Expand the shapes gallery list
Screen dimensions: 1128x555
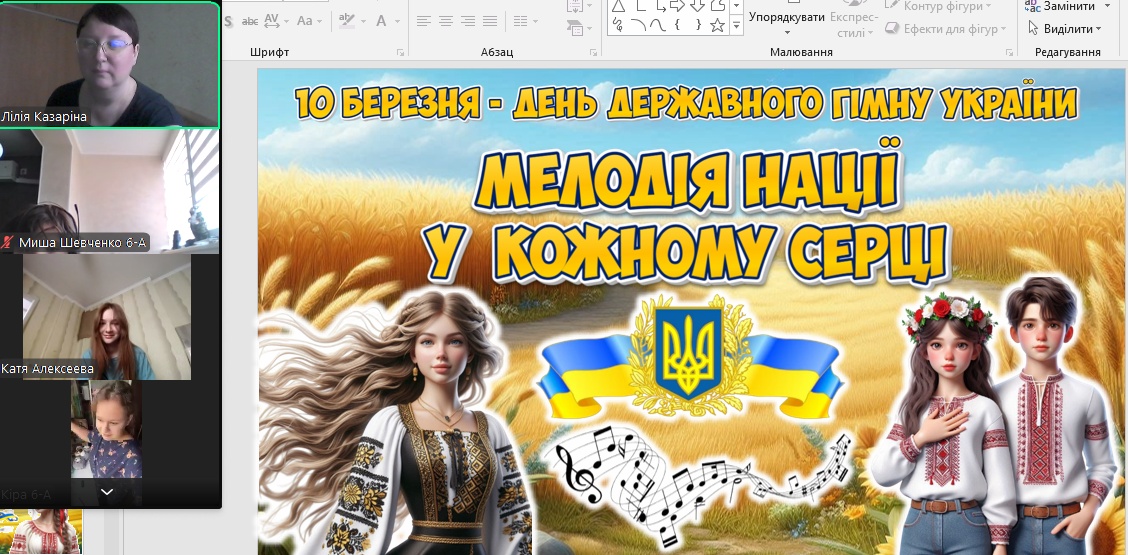pyautogui.click(x=736, y=28)
